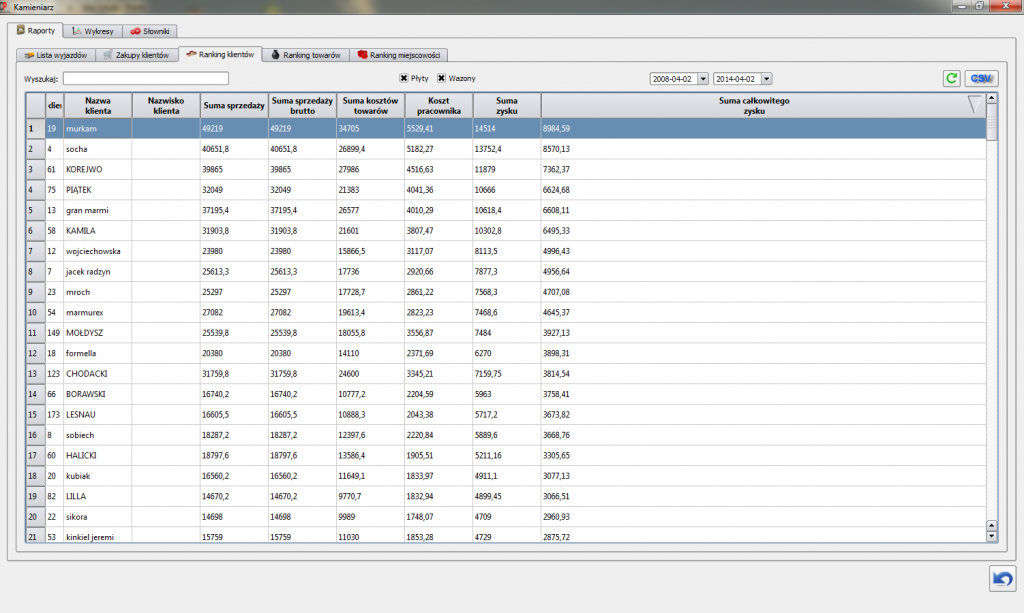Switch to the Słowniki tab
The width and height of the screenshot is (1024, 613).
click(150, 31)
